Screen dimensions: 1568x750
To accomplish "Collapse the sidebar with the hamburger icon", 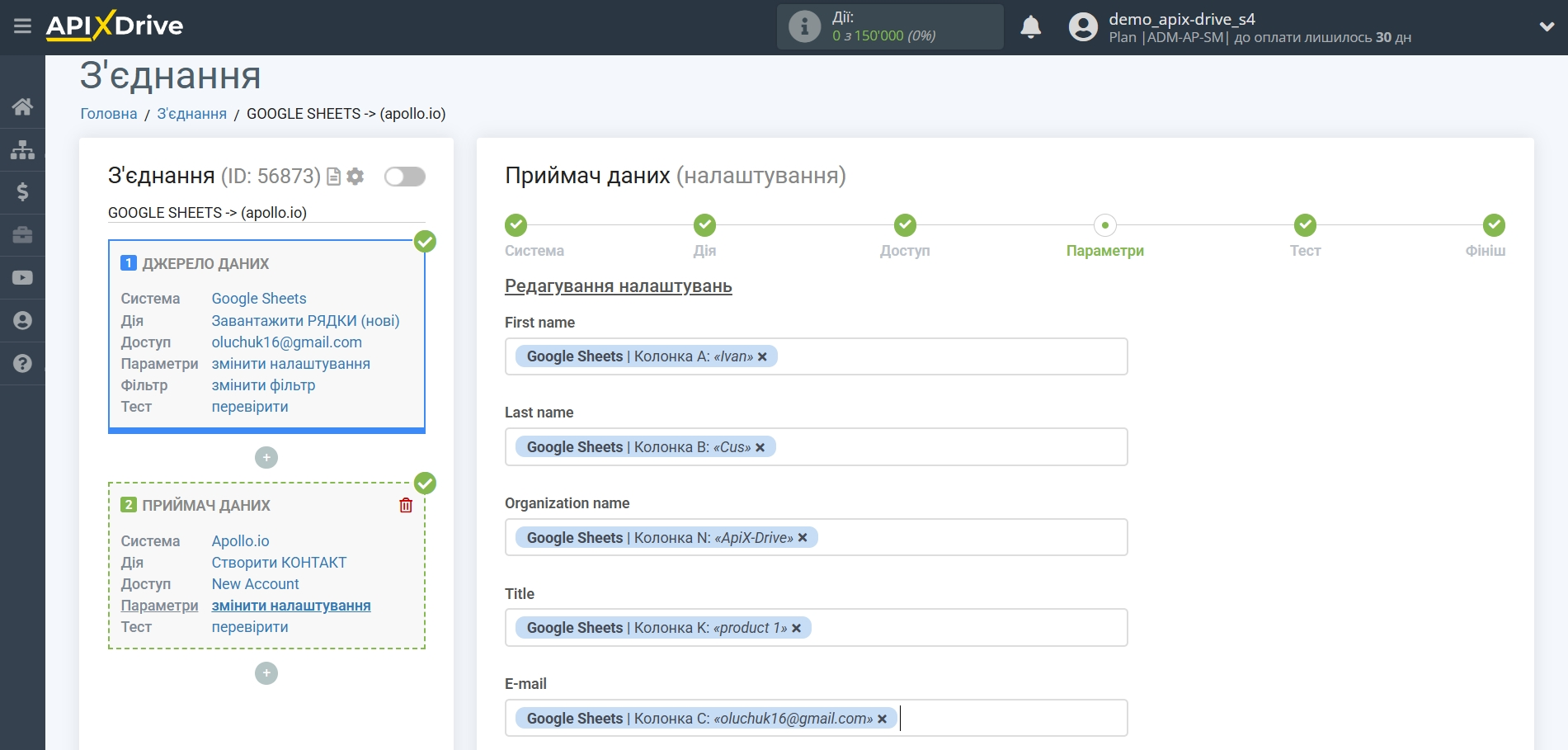I will click(x=22, y=26).
